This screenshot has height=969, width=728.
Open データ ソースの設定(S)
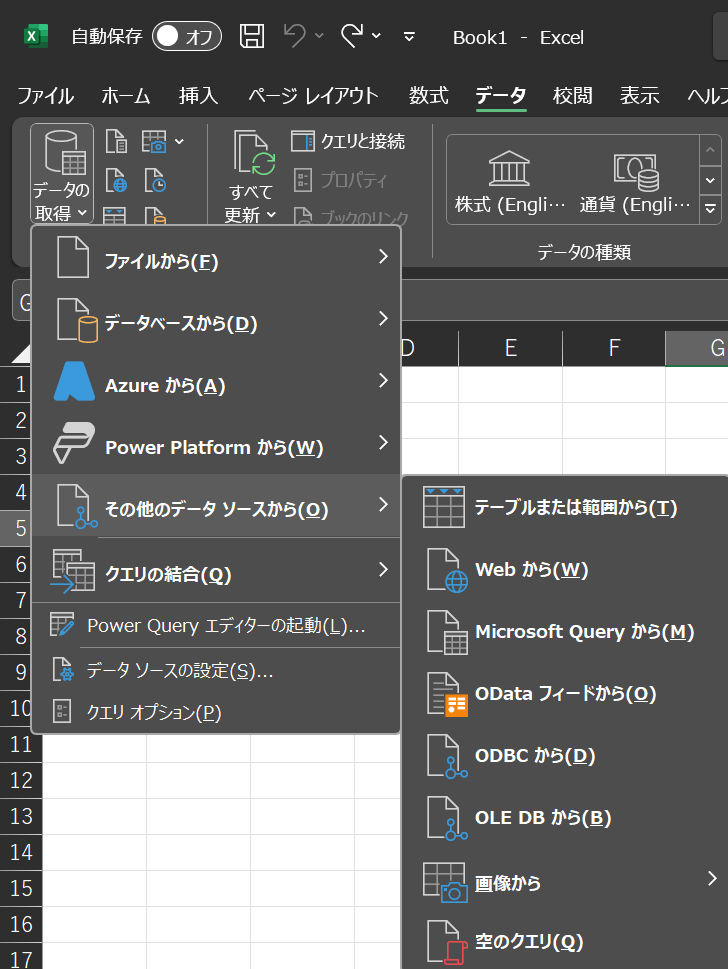[216, 670]
